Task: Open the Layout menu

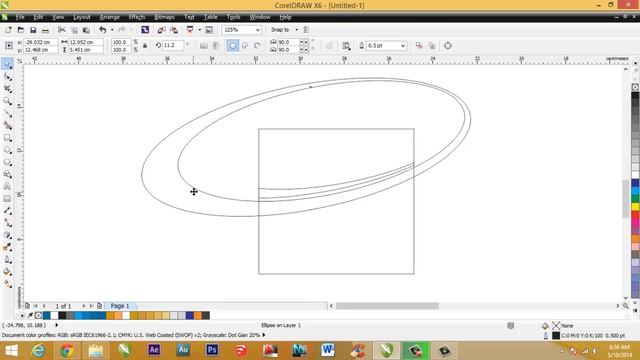Action: 82,17
